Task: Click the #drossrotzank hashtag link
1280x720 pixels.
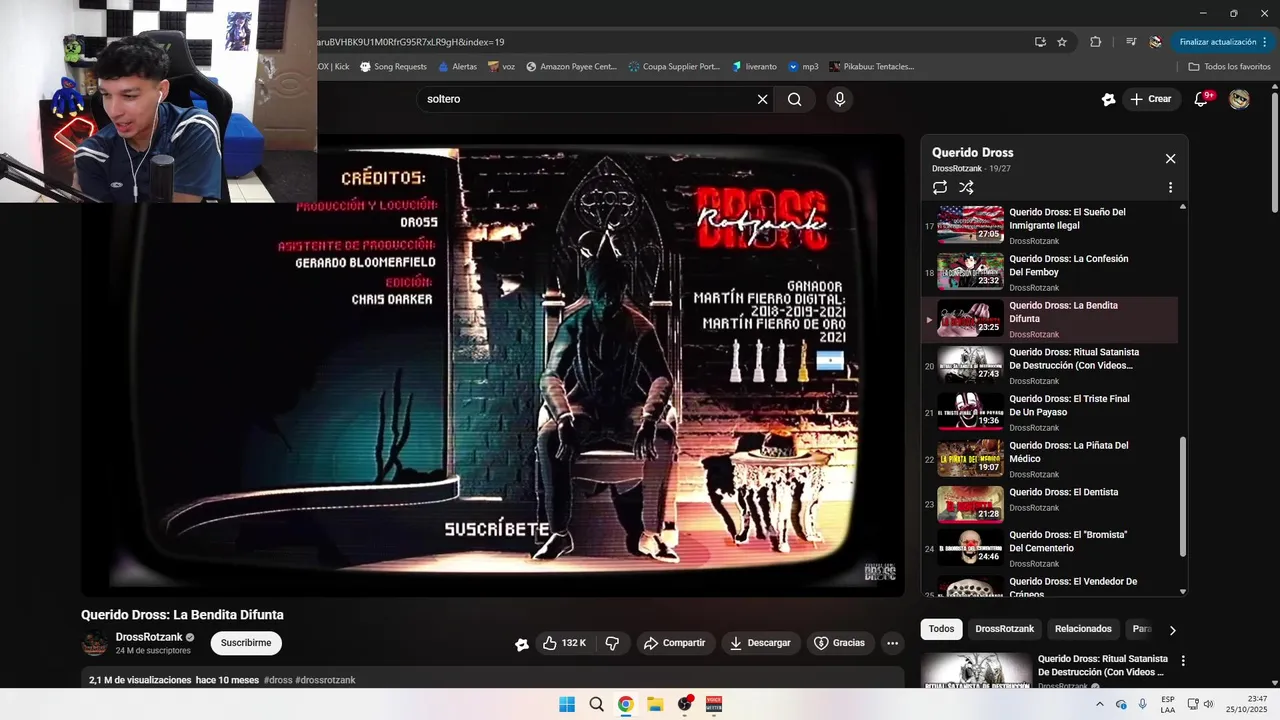Action: tap(325, 680)
